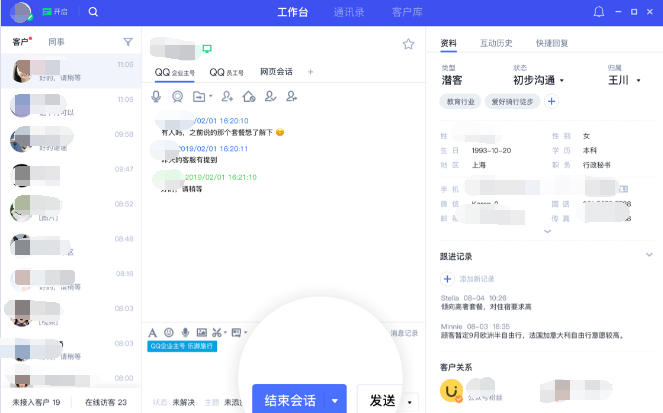The height and width of the screenshot is (413, 663).
Task: Open the dropdown arrow beside 结束会话
Action: pyautogui.click(x=335, y=400)
